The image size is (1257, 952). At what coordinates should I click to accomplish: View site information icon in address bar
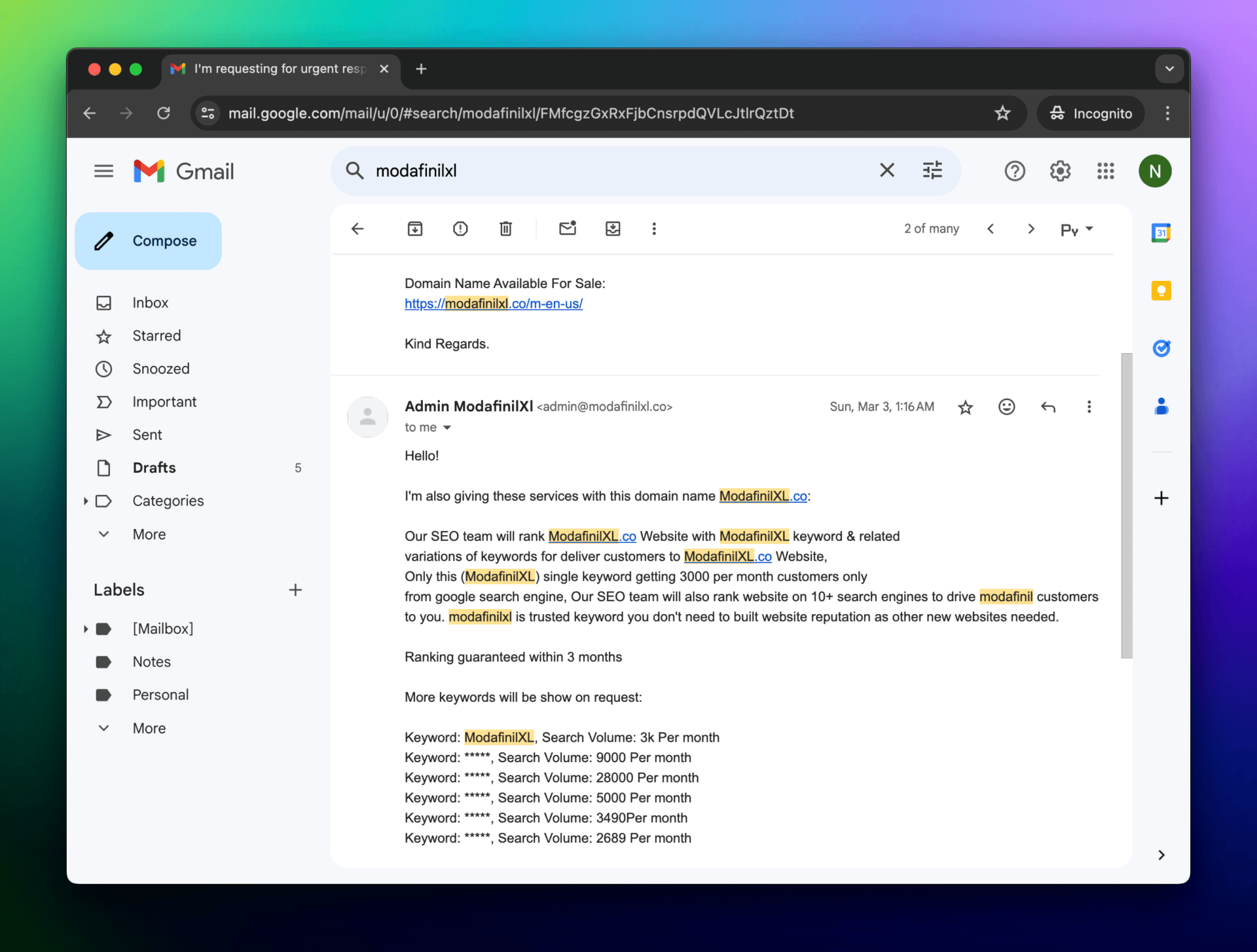pos(208,113)
